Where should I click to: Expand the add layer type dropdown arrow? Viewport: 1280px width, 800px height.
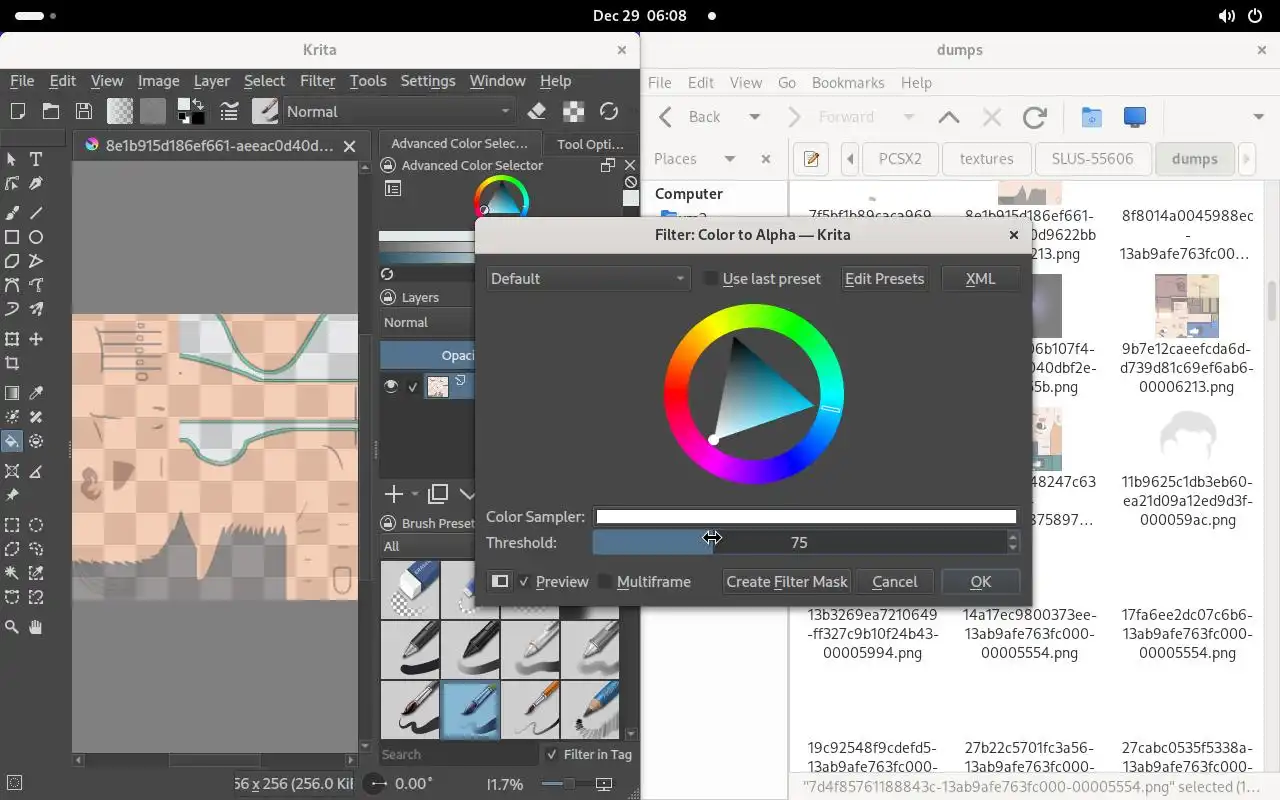[x=415, y=494]
